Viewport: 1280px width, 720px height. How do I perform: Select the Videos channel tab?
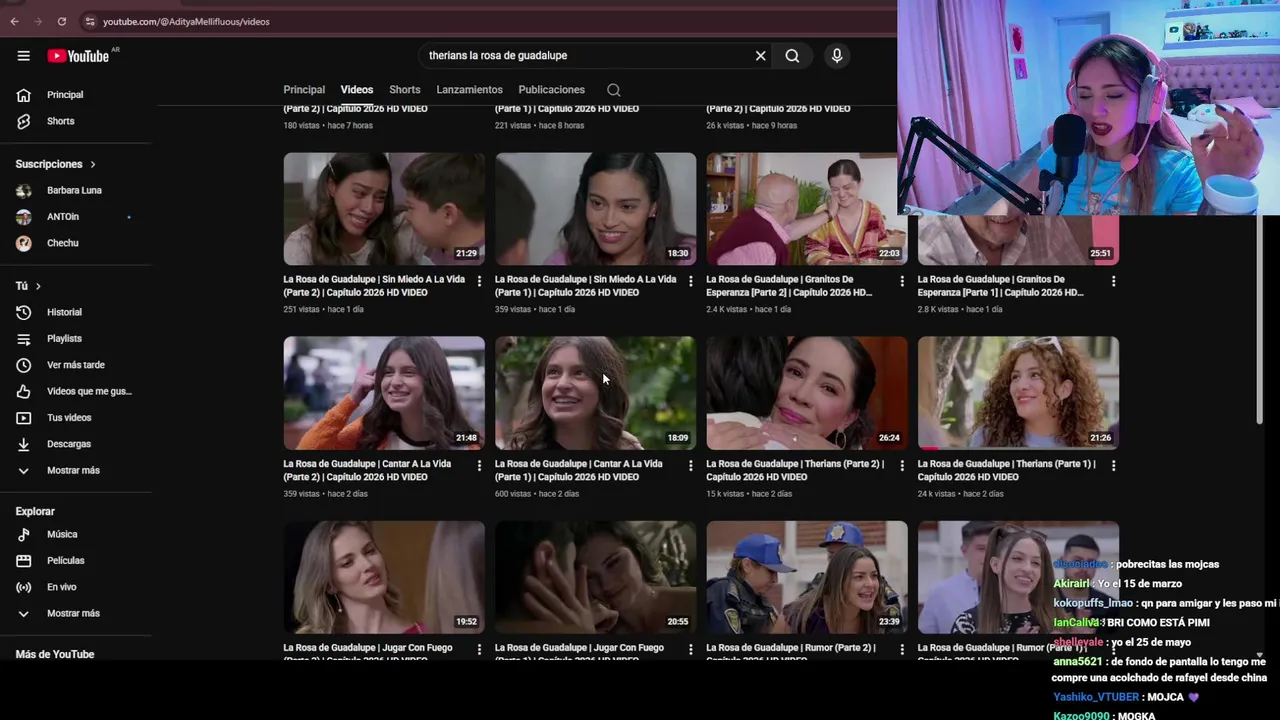coord(357,90)
